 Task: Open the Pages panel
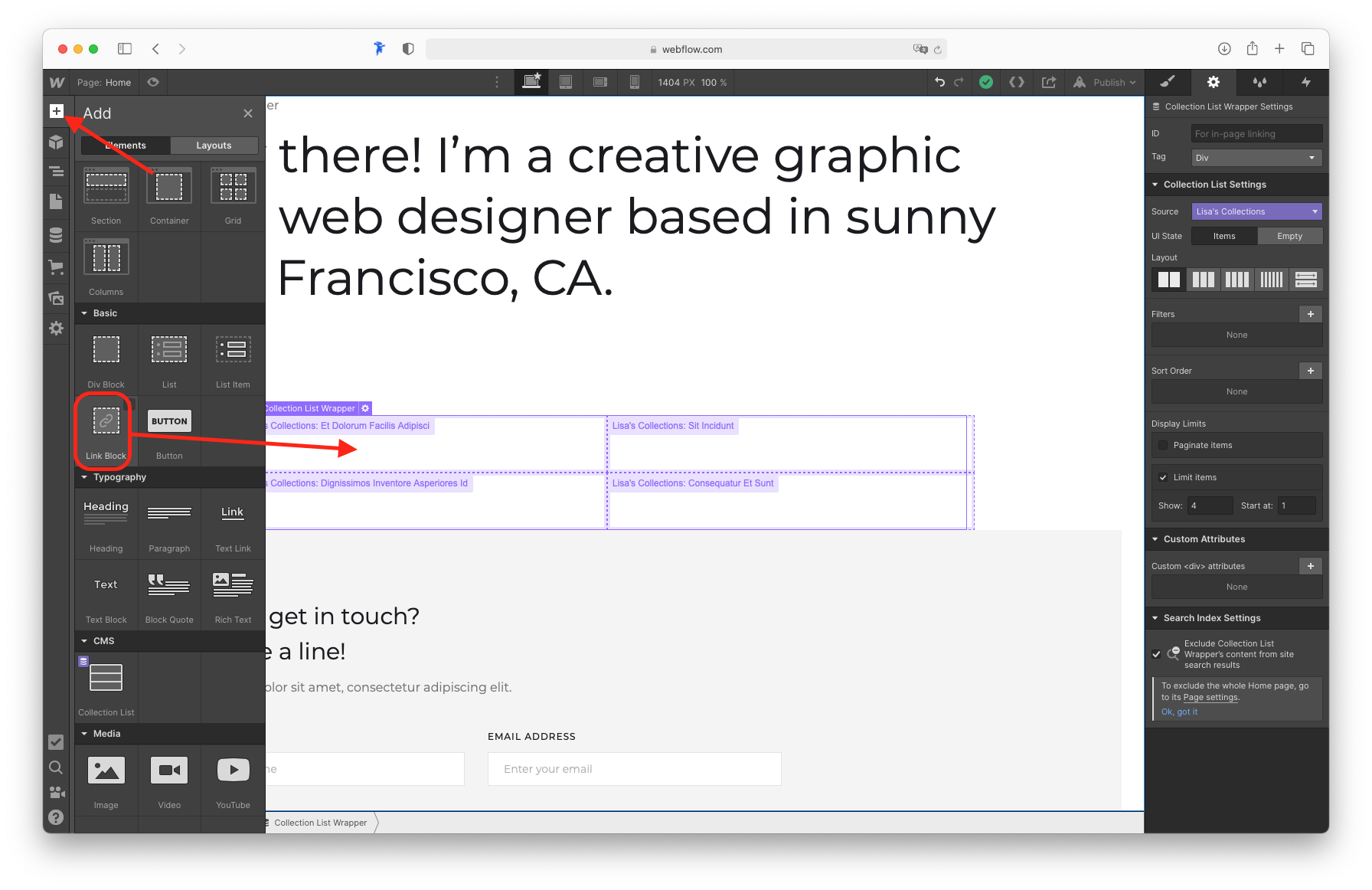tap(56, 202)
